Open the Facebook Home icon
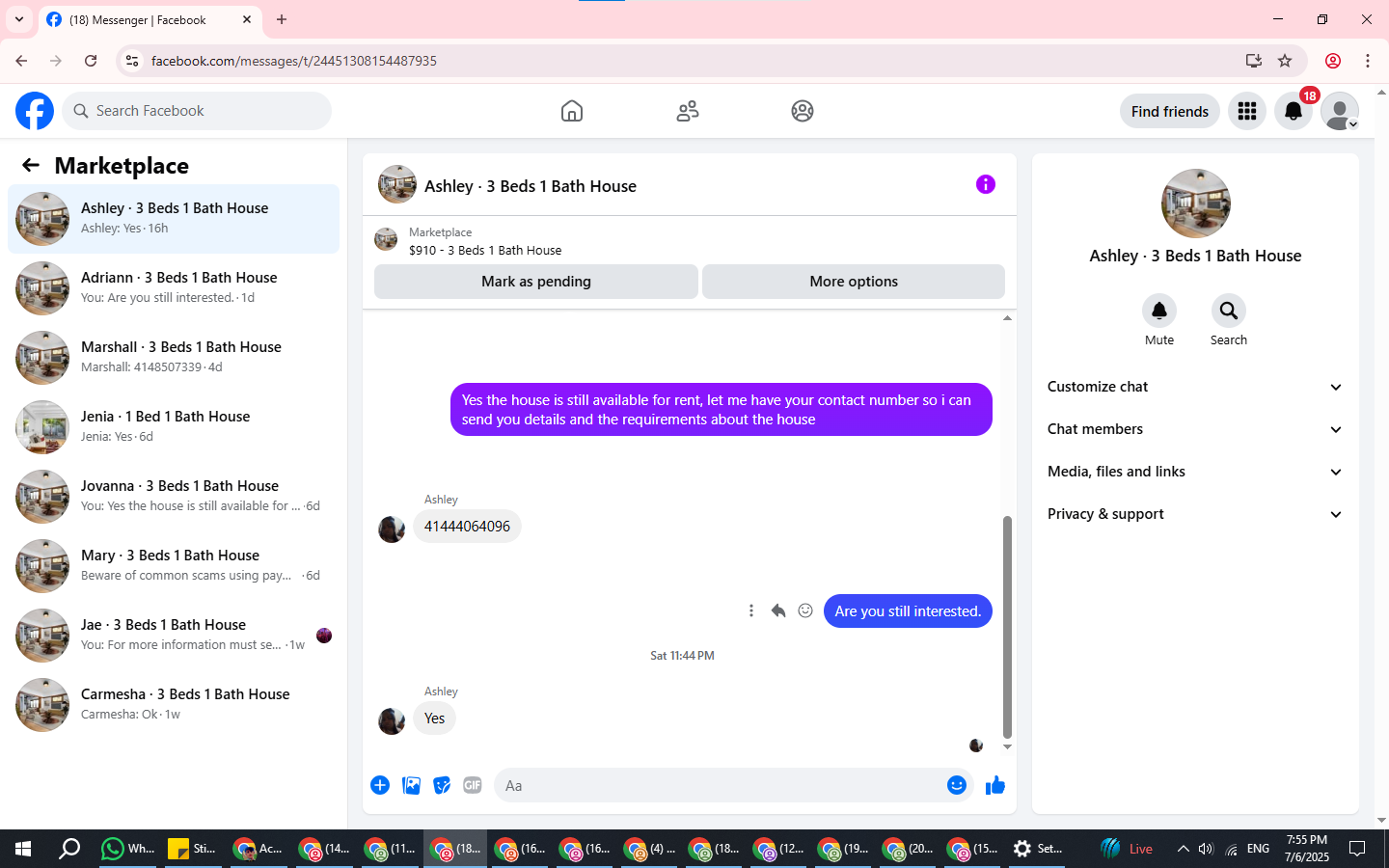 pyautogui.click(x=572, y=111)
